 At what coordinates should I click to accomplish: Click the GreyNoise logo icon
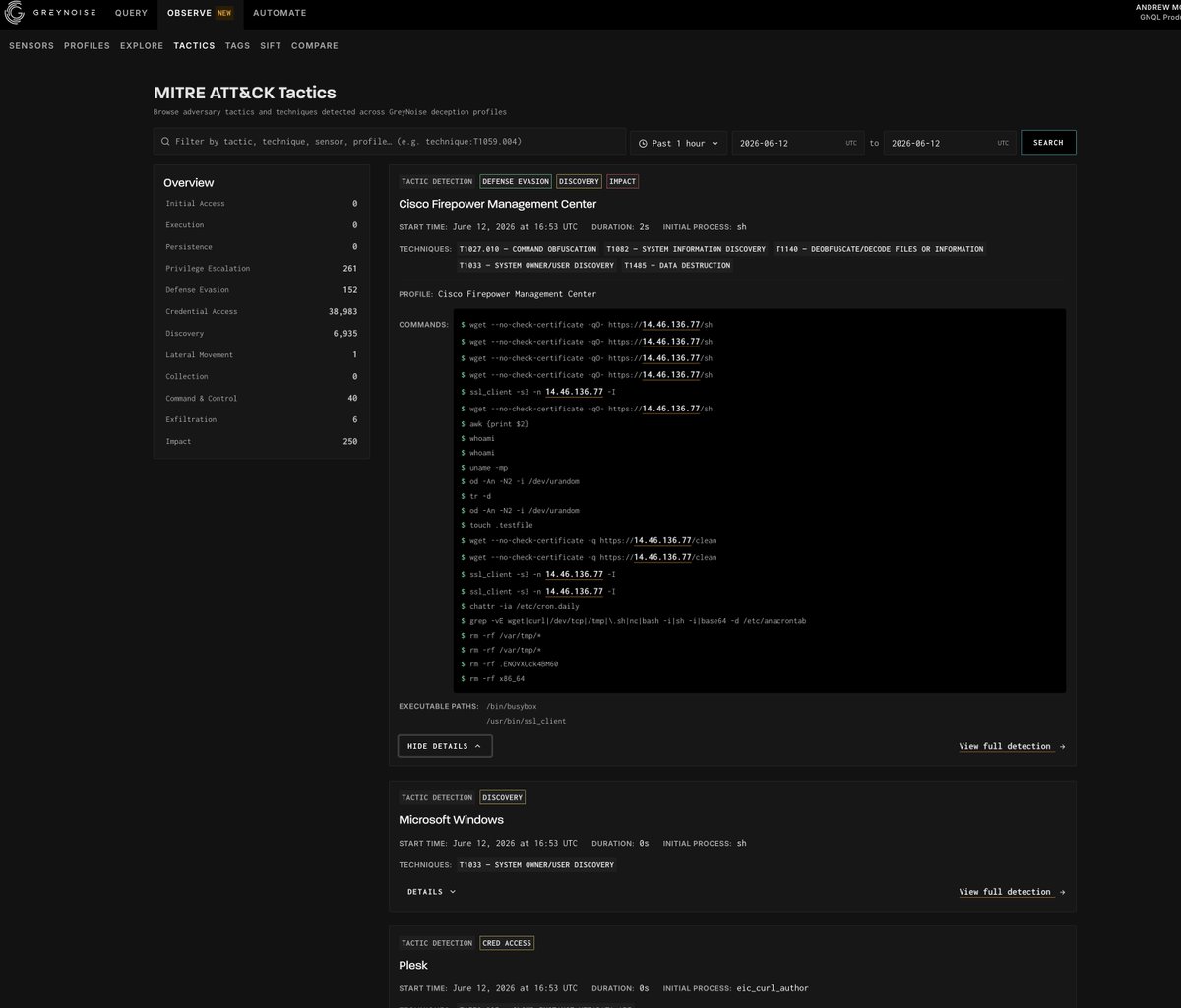(x=16, y=13)
